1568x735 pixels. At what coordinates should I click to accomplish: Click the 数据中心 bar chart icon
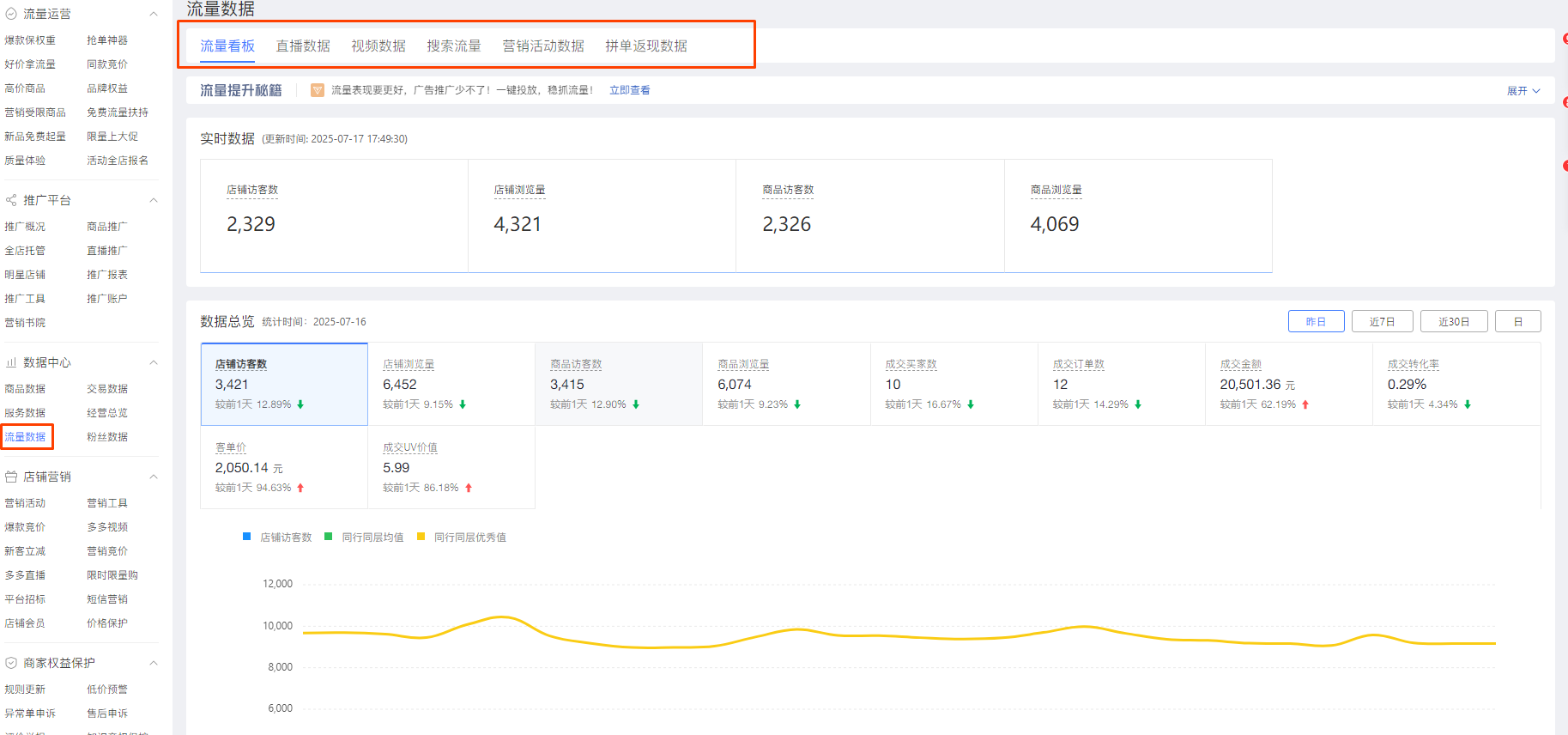(x=11, y=362)
